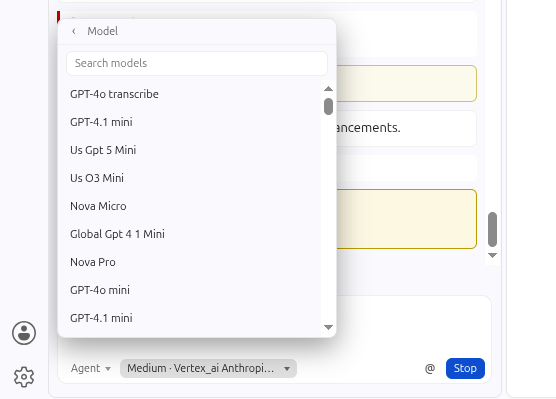Go back using the Model chevron arrow
This screenshot has width=556, height=399.
(x=74, y=31)
